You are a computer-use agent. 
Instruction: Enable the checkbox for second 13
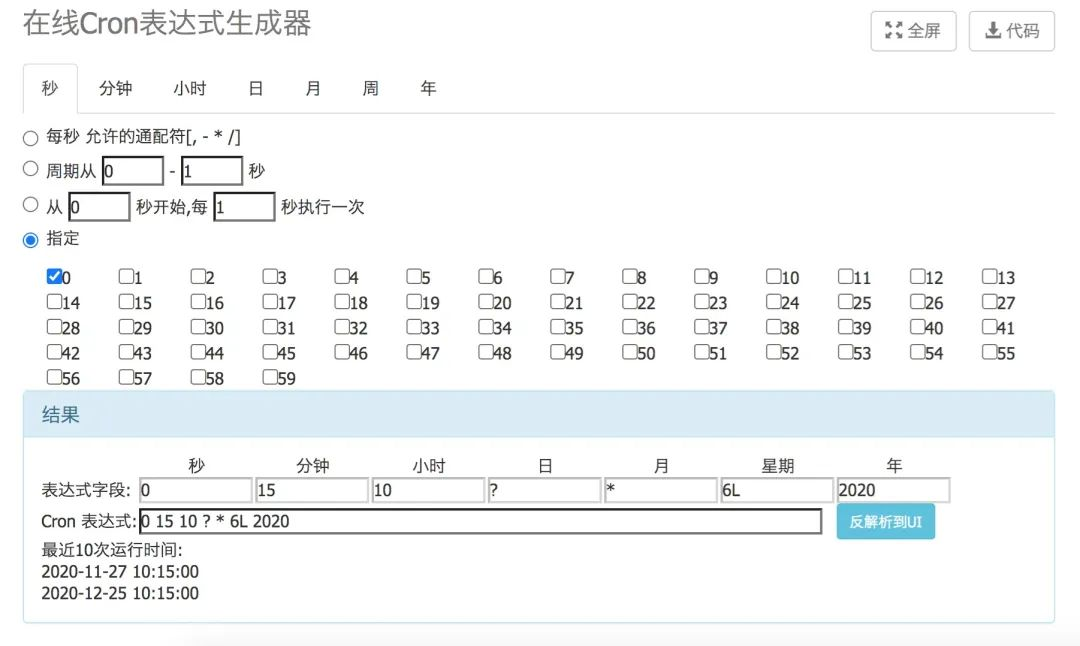pos(989,276)
